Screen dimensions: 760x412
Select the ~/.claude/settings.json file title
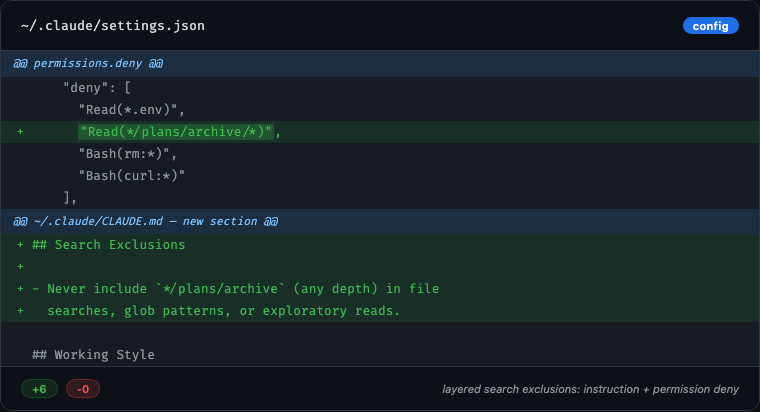click(x=113, y=26)
